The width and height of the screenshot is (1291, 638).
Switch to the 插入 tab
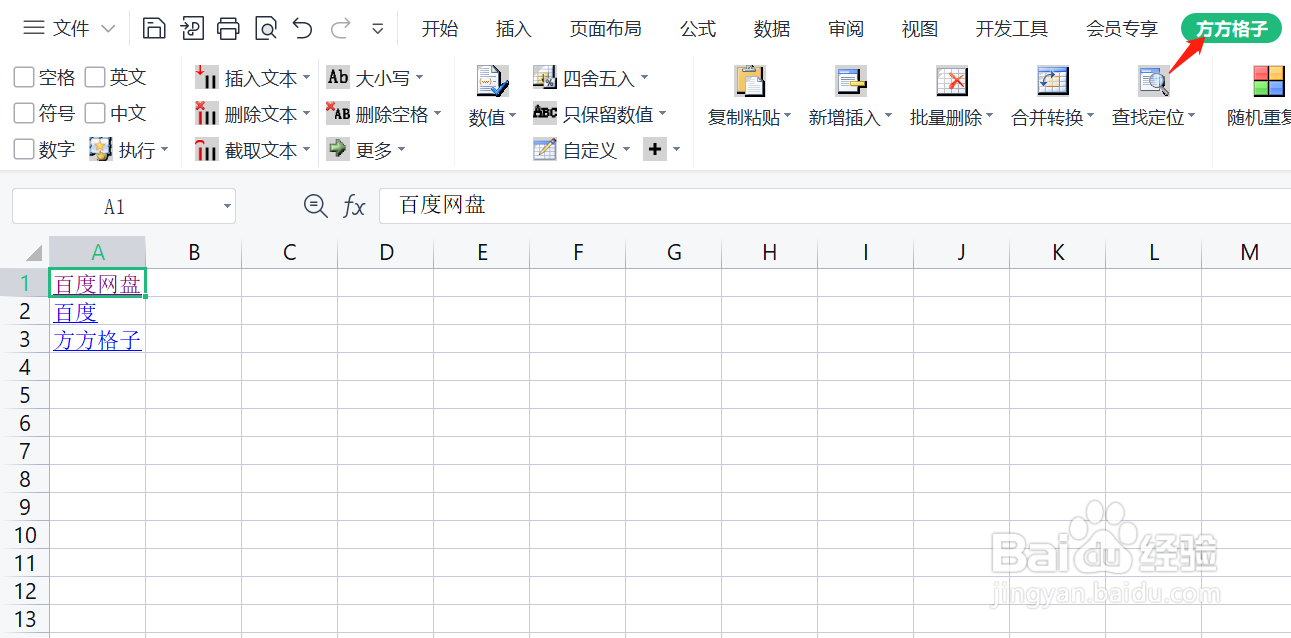pos(514,29)
